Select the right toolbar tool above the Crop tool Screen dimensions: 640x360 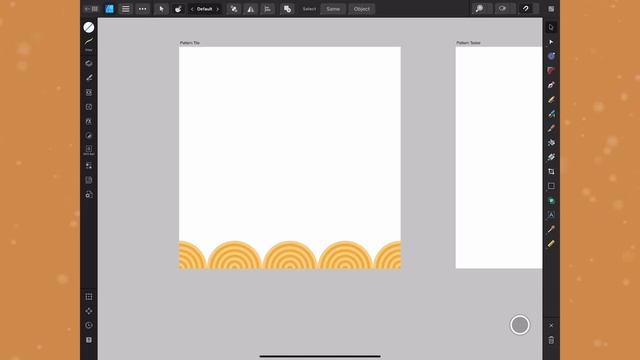click(x=551, y=157)
